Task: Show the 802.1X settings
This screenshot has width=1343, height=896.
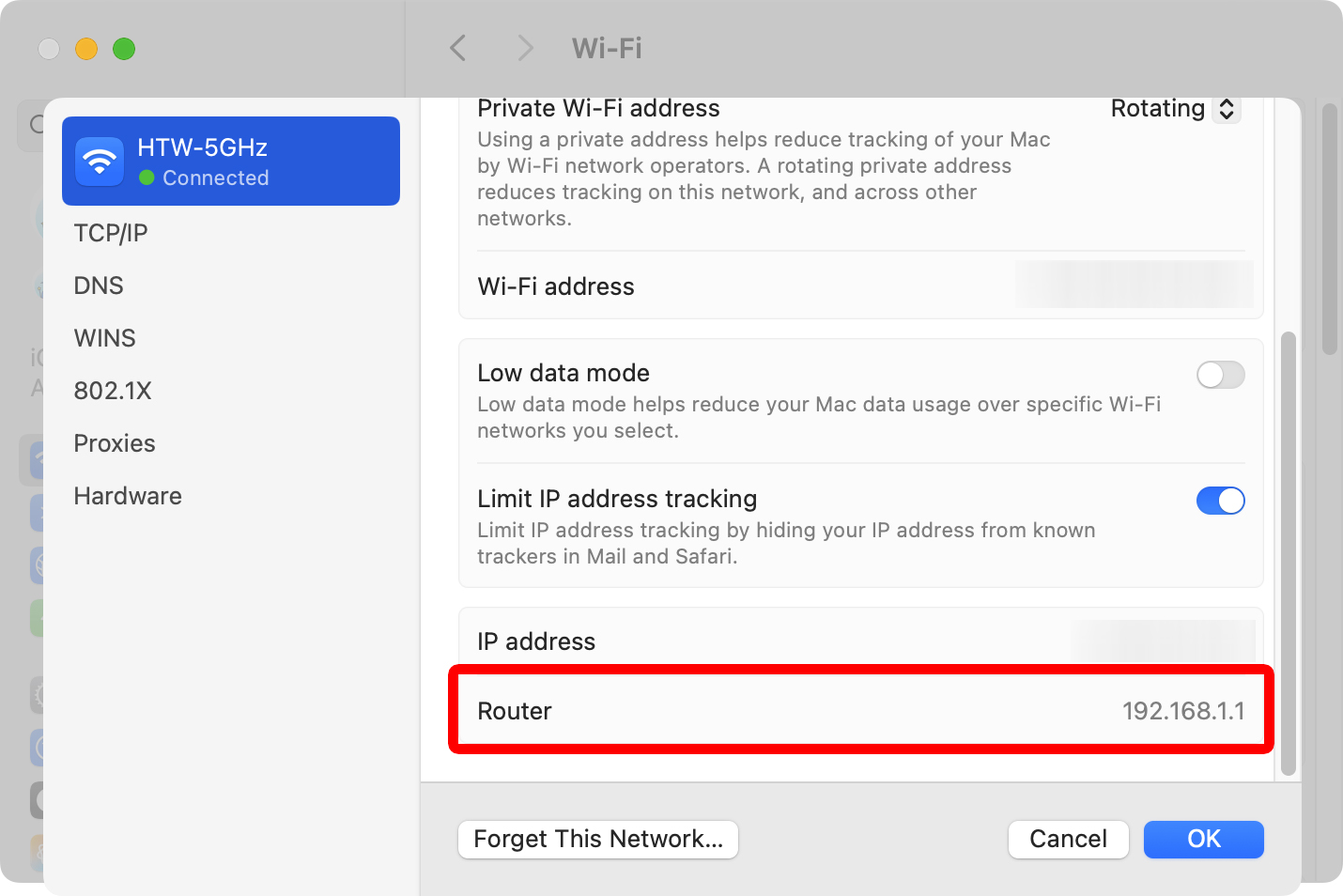Action: point(113,391)
